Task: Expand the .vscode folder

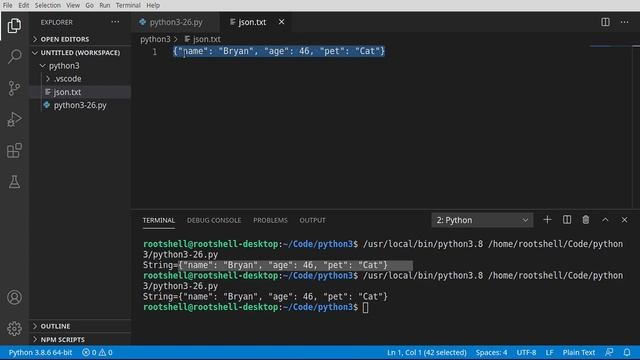Action: [68, 79]
